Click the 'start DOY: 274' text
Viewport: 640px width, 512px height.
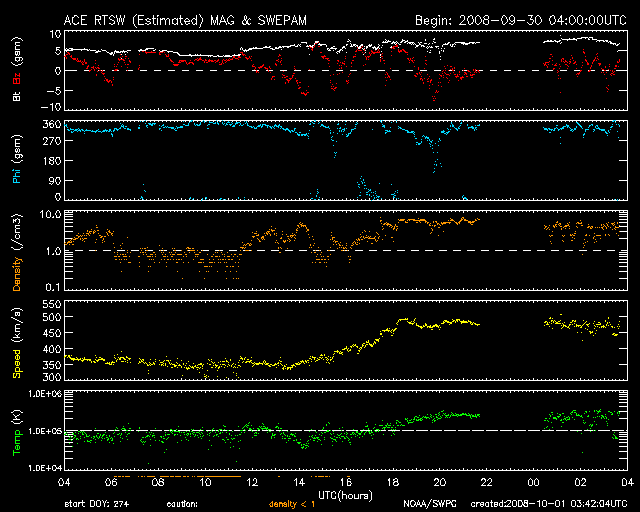97,504
